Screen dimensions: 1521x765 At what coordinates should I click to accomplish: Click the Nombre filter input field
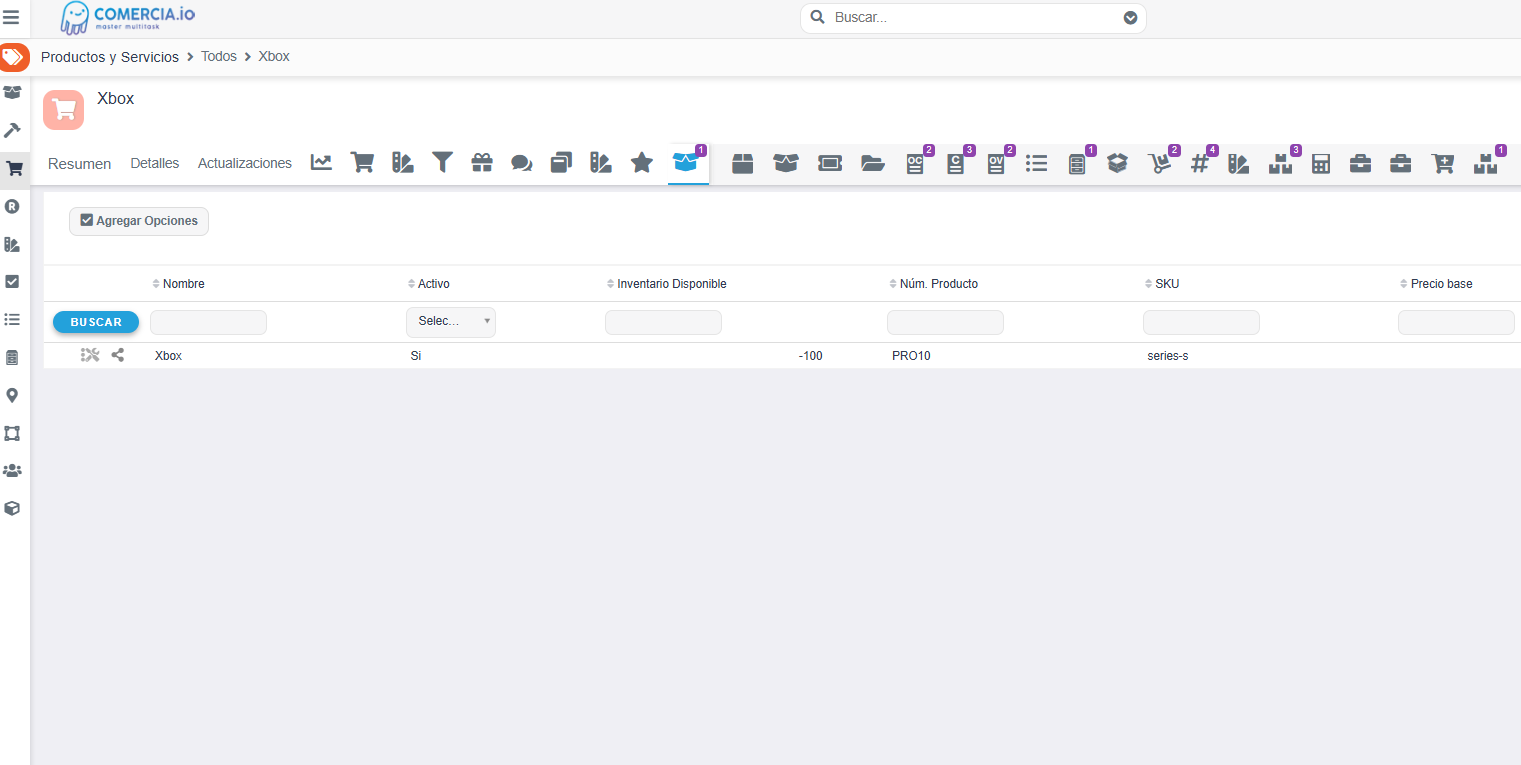(208, 322)
